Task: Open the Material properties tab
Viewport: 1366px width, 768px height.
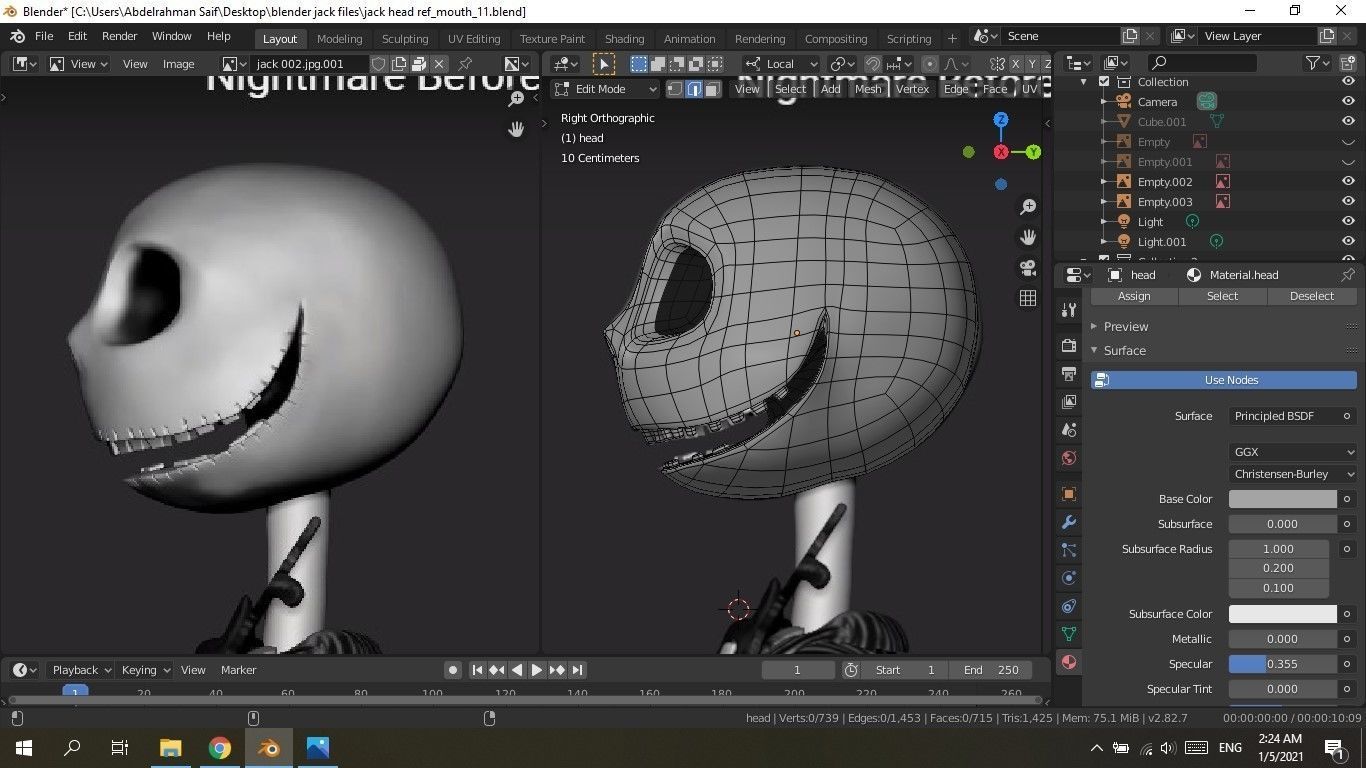Action: (1069, 662)
